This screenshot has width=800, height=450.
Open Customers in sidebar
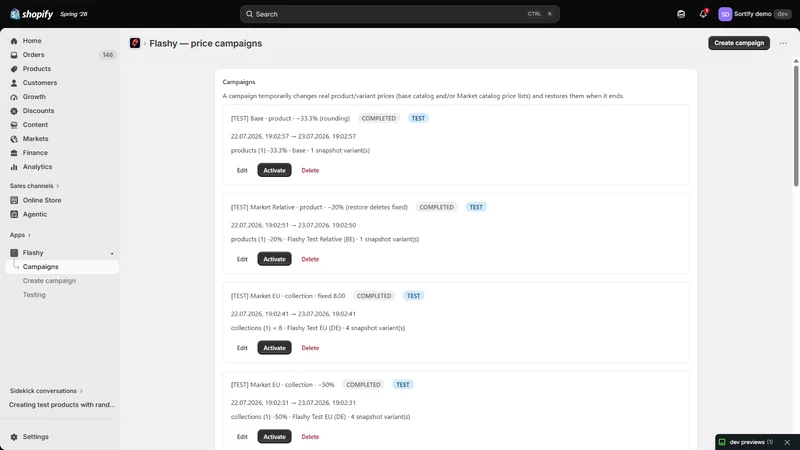tap(40, 83)
